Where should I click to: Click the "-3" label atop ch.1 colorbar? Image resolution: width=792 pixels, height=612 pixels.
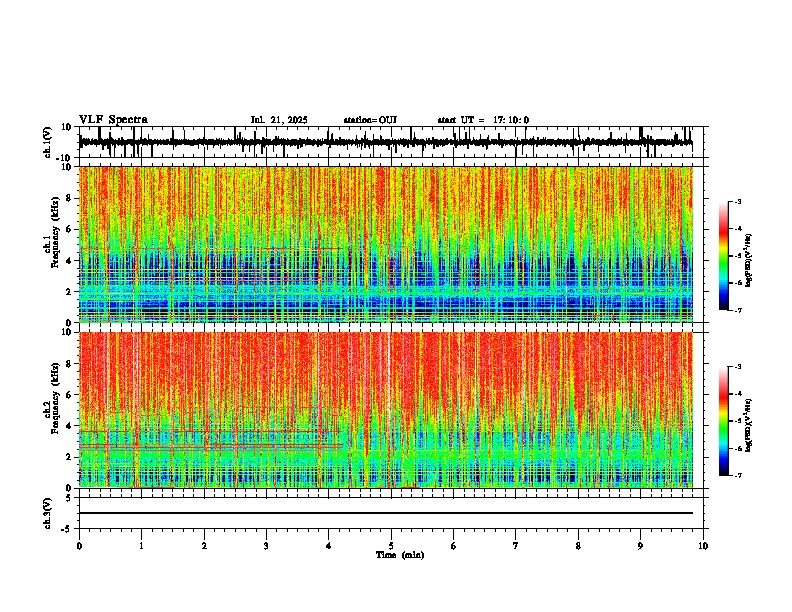click(737, 201)
